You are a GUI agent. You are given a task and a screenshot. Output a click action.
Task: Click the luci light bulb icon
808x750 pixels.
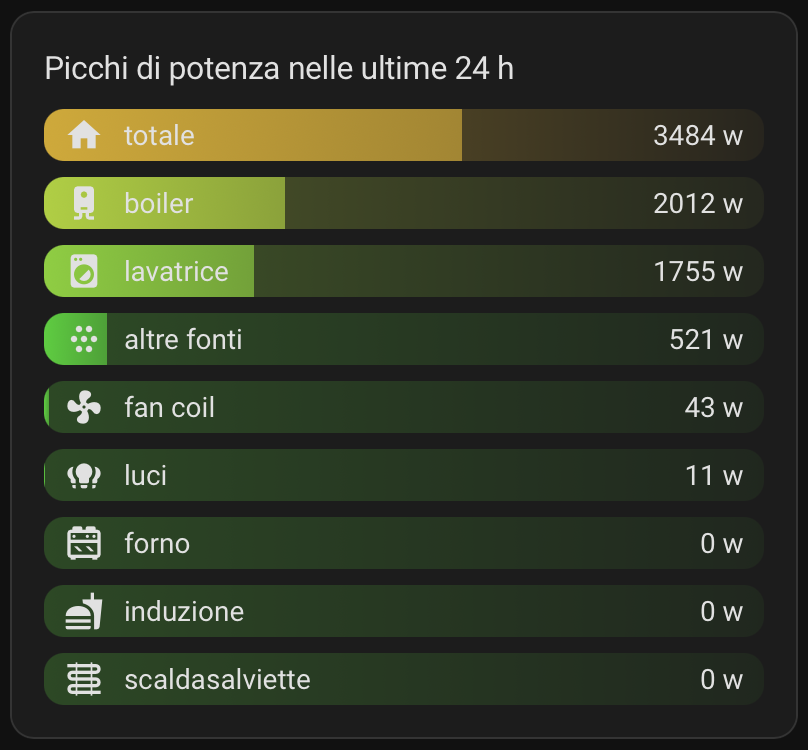pos(84,475)
